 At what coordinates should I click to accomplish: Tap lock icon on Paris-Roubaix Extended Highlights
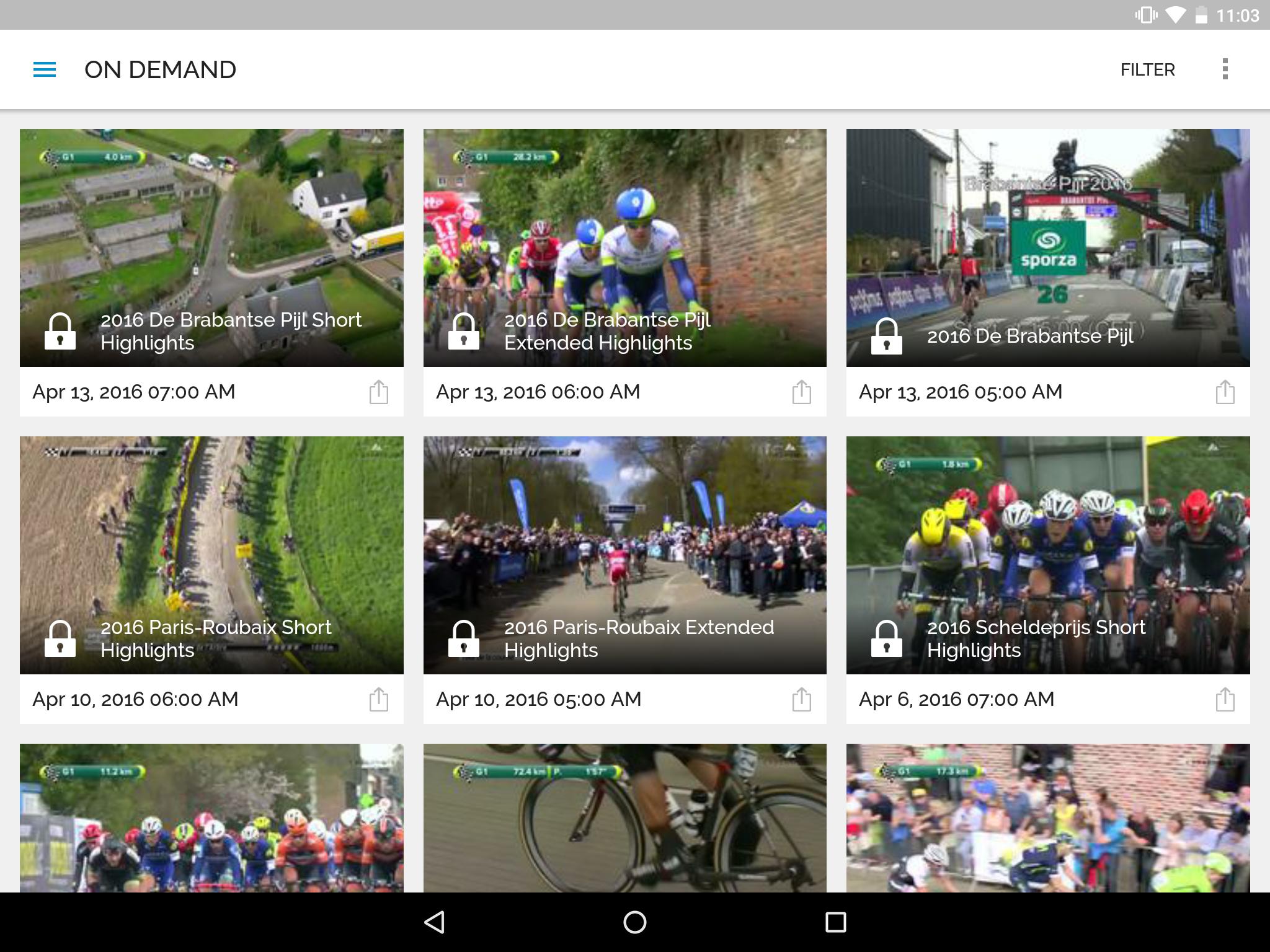tap(464, 638)
